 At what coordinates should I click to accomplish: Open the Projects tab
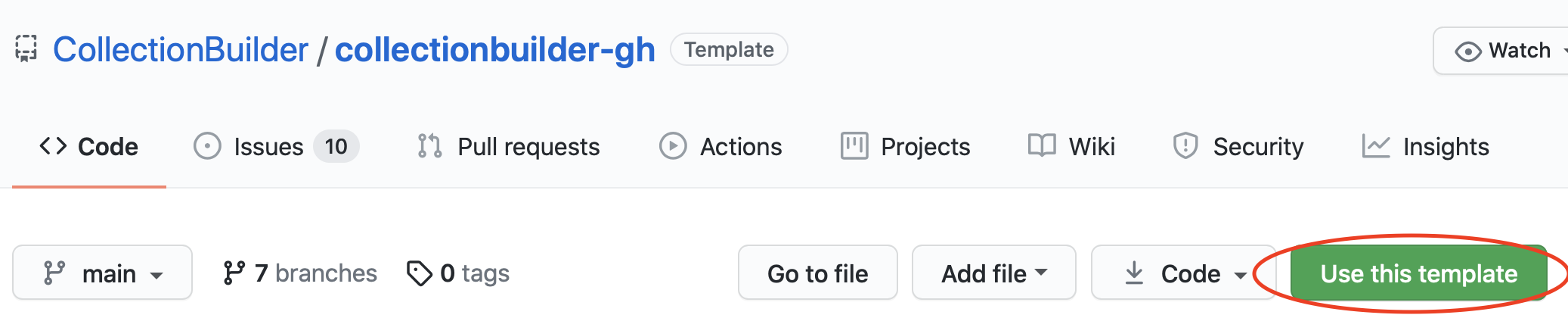(x=906, y=146)
